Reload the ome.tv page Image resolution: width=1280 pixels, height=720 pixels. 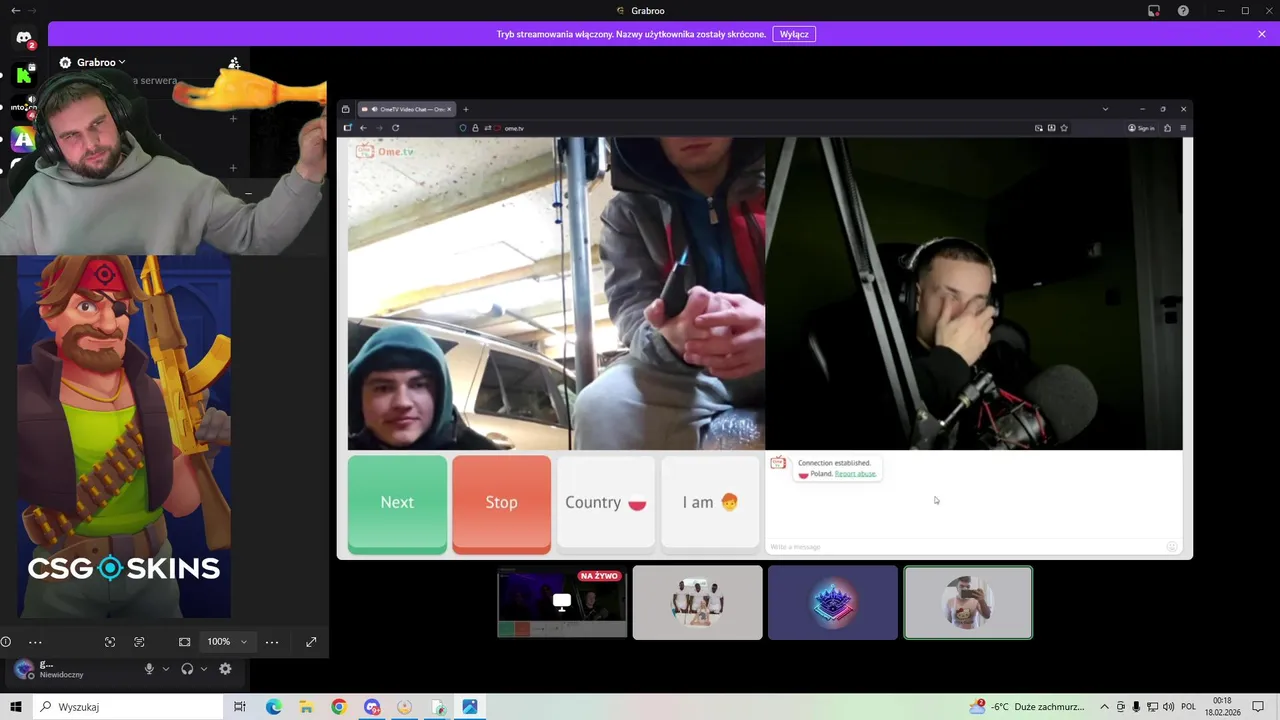click(x=395, y=128)
